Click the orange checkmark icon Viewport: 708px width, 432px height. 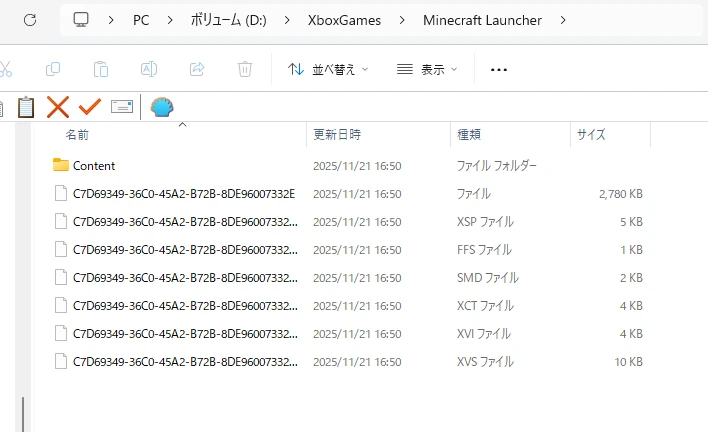[89, 107]
